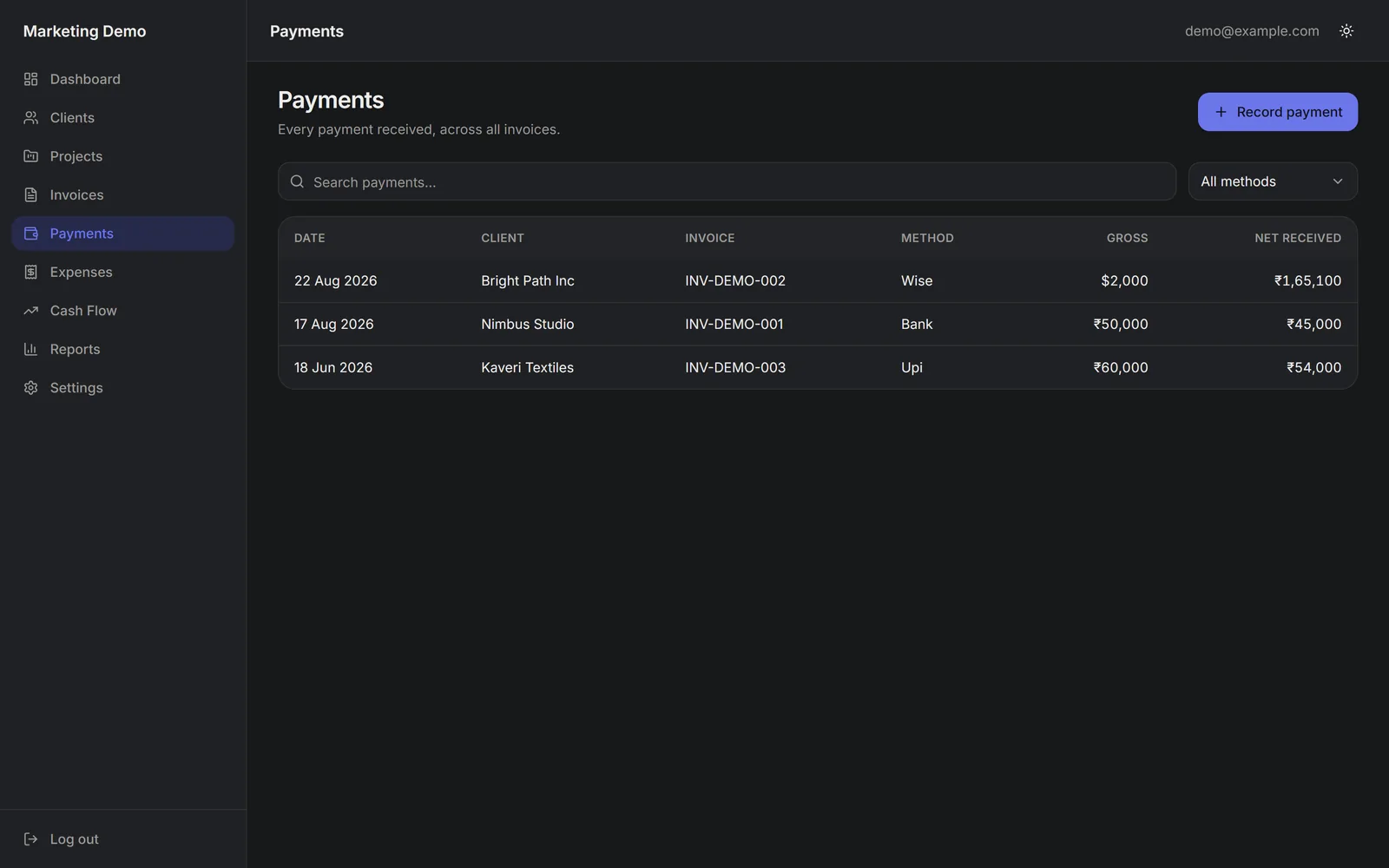1389x868 pixels.
Task: Click the Settings gear icon
Action: [x=31, y=388]
